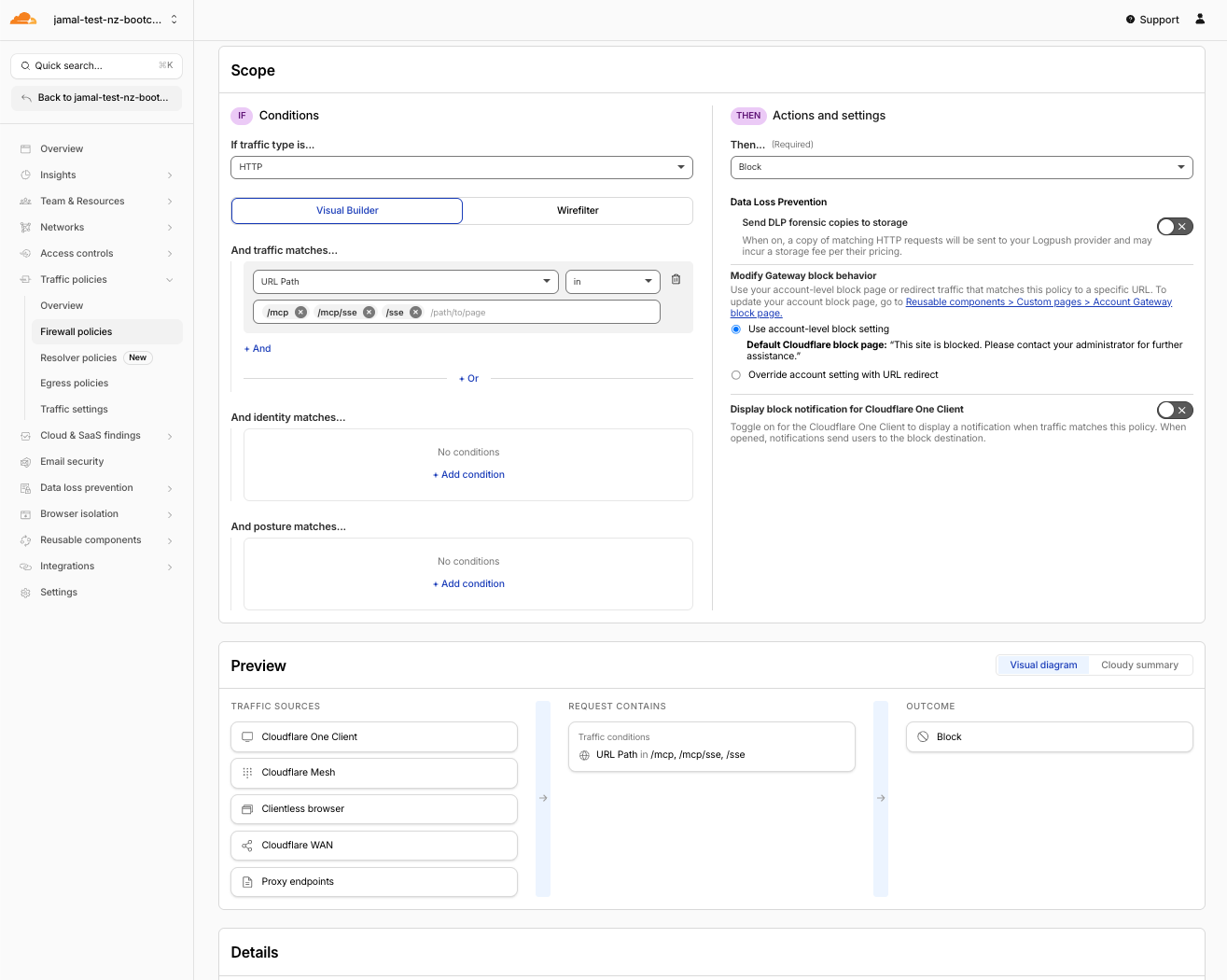Click the Traffic policies sidebar icon
The image size is (1227, 980).
click(x=25, y=279)
